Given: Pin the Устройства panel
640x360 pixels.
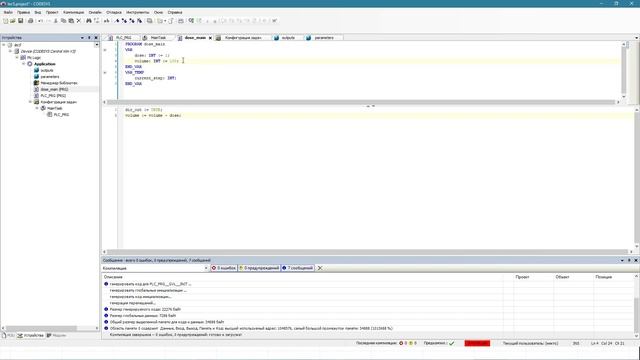Looking at the screenshot, I should click(89, 38).
